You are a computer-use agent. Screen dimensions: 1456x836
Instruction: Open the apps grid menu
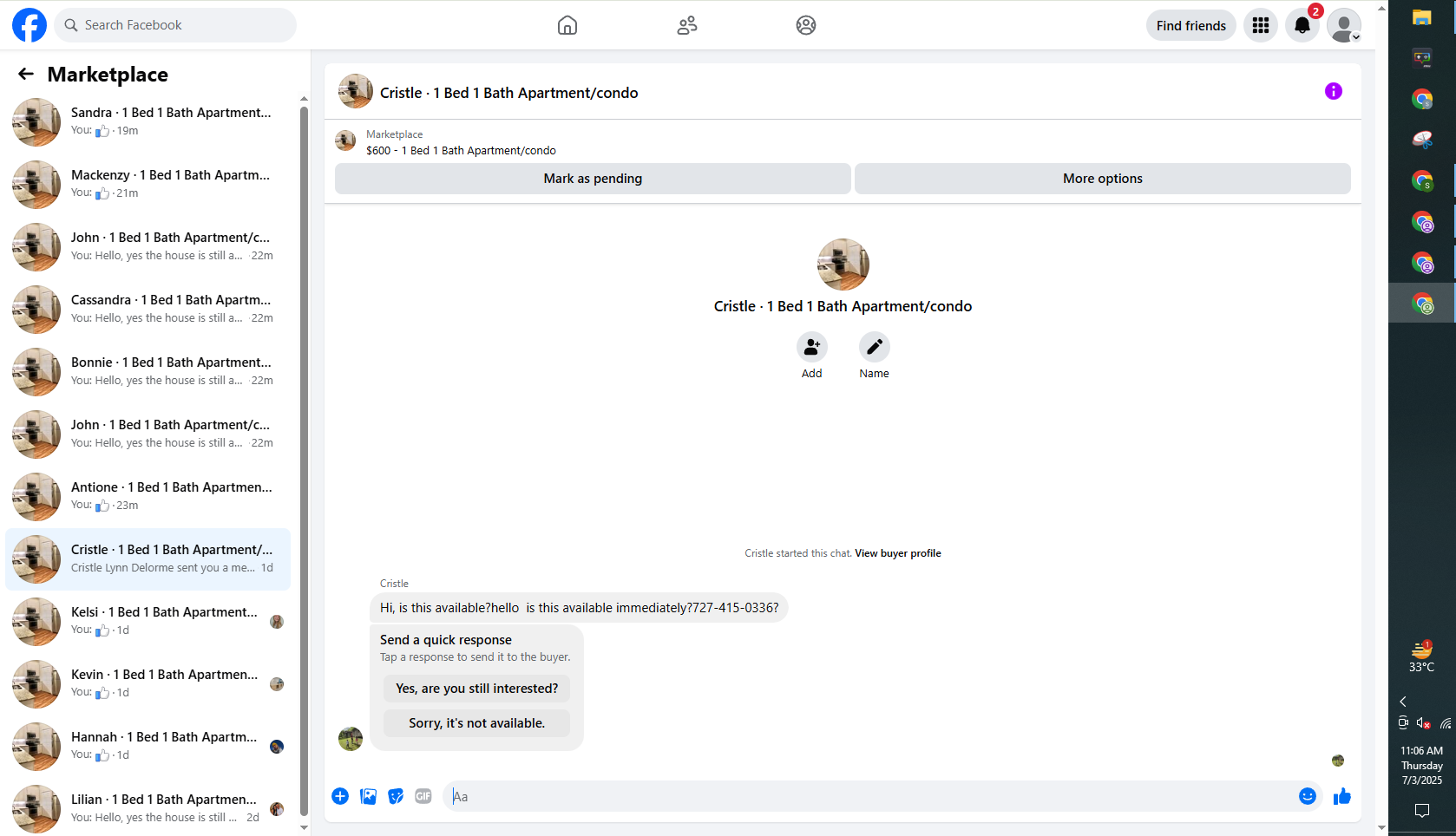pyautogui.click(x=1261, y=25)
